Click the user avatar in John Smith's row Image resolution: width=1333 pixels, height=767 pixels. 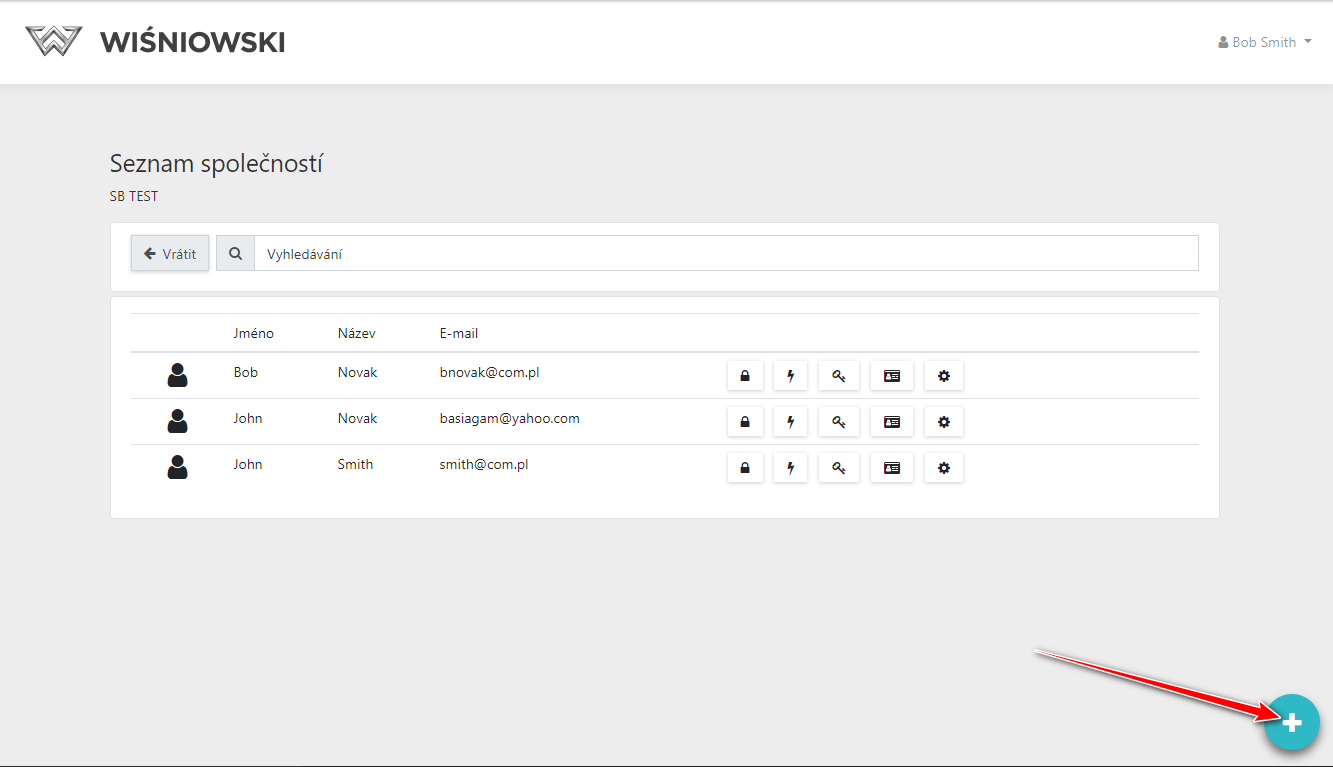(177, 468)
